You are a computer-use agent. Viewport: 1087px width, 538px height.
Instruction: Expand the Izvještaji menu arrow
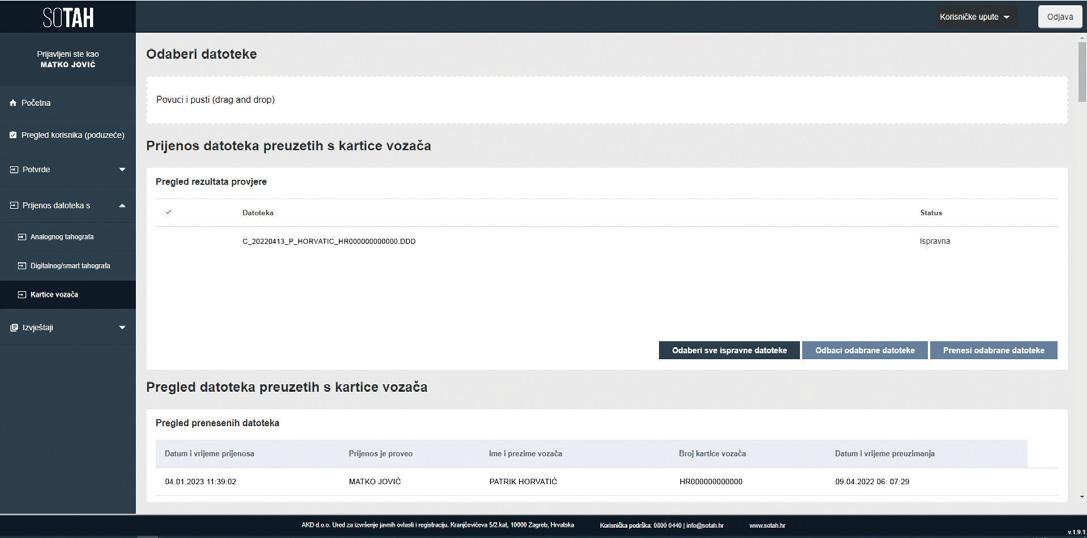point(122,328)
